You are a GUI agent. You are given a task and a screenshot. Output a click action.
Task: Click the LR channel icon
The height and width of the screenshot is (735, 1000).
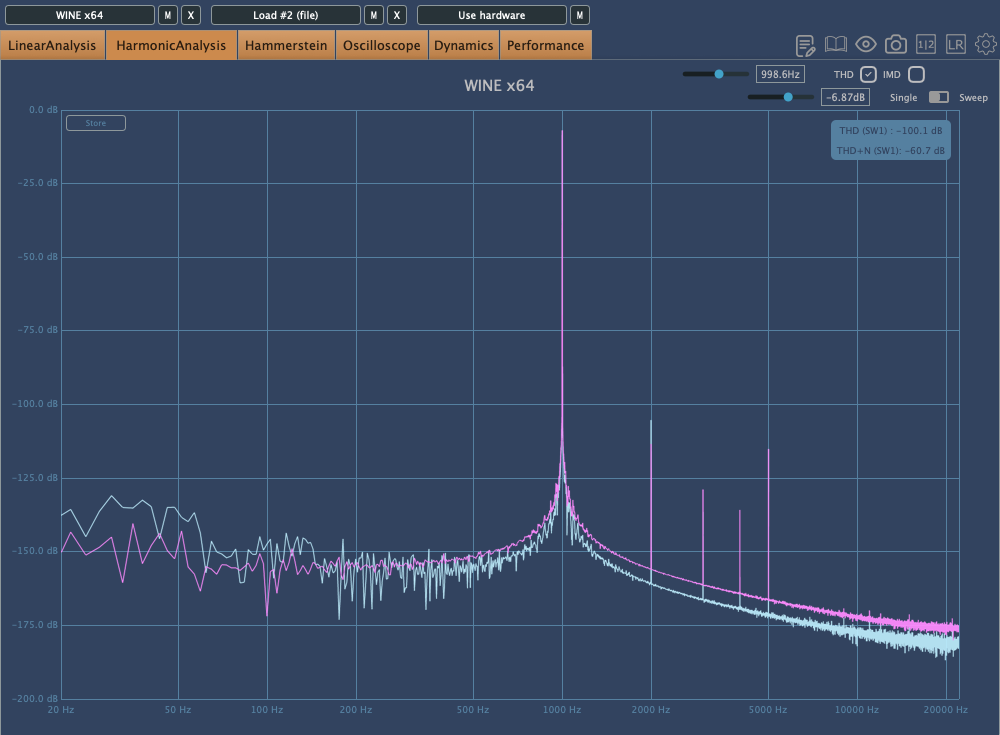coord(956,45)
